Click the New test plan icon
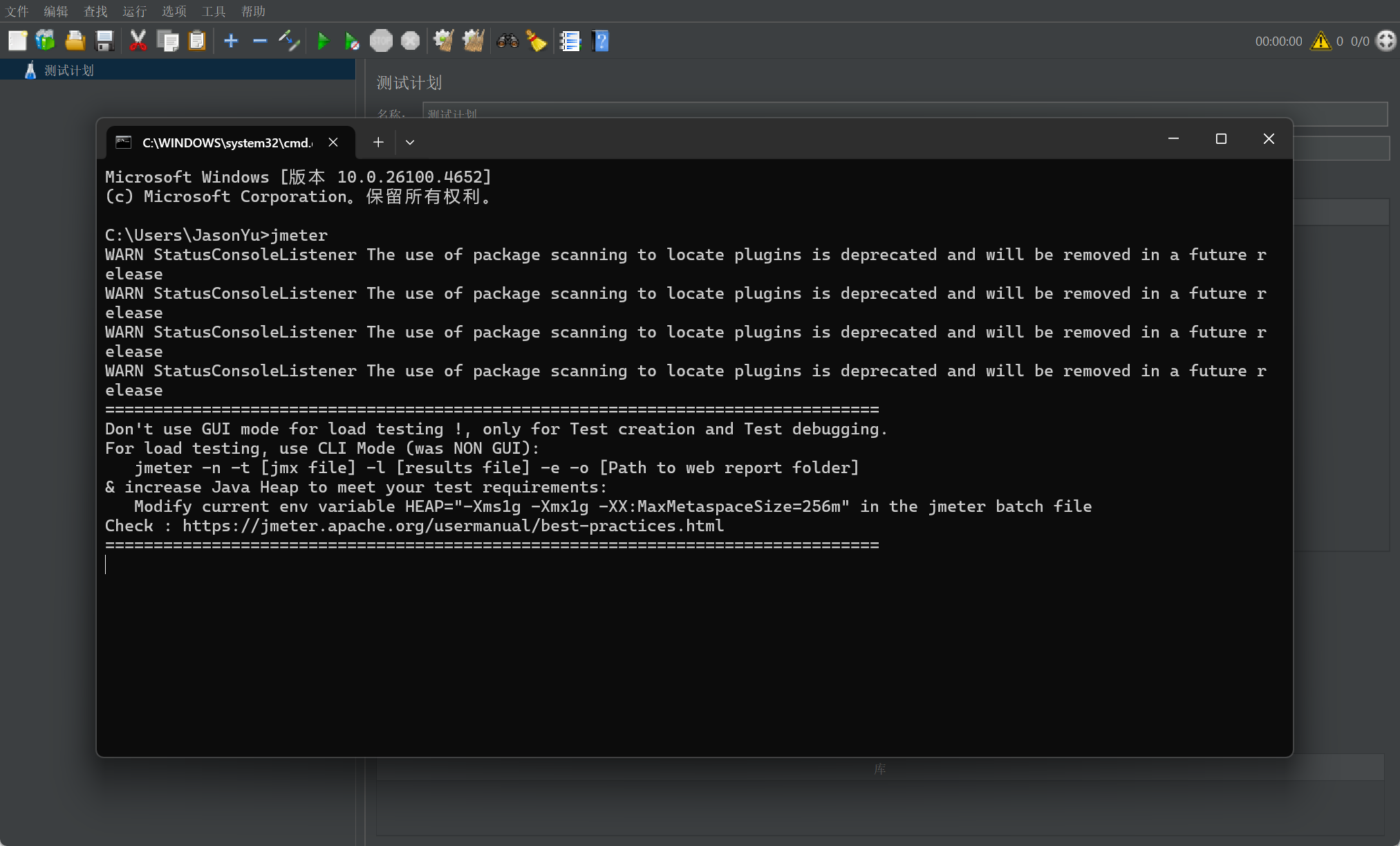1400x846 pixels. point(17,41)
